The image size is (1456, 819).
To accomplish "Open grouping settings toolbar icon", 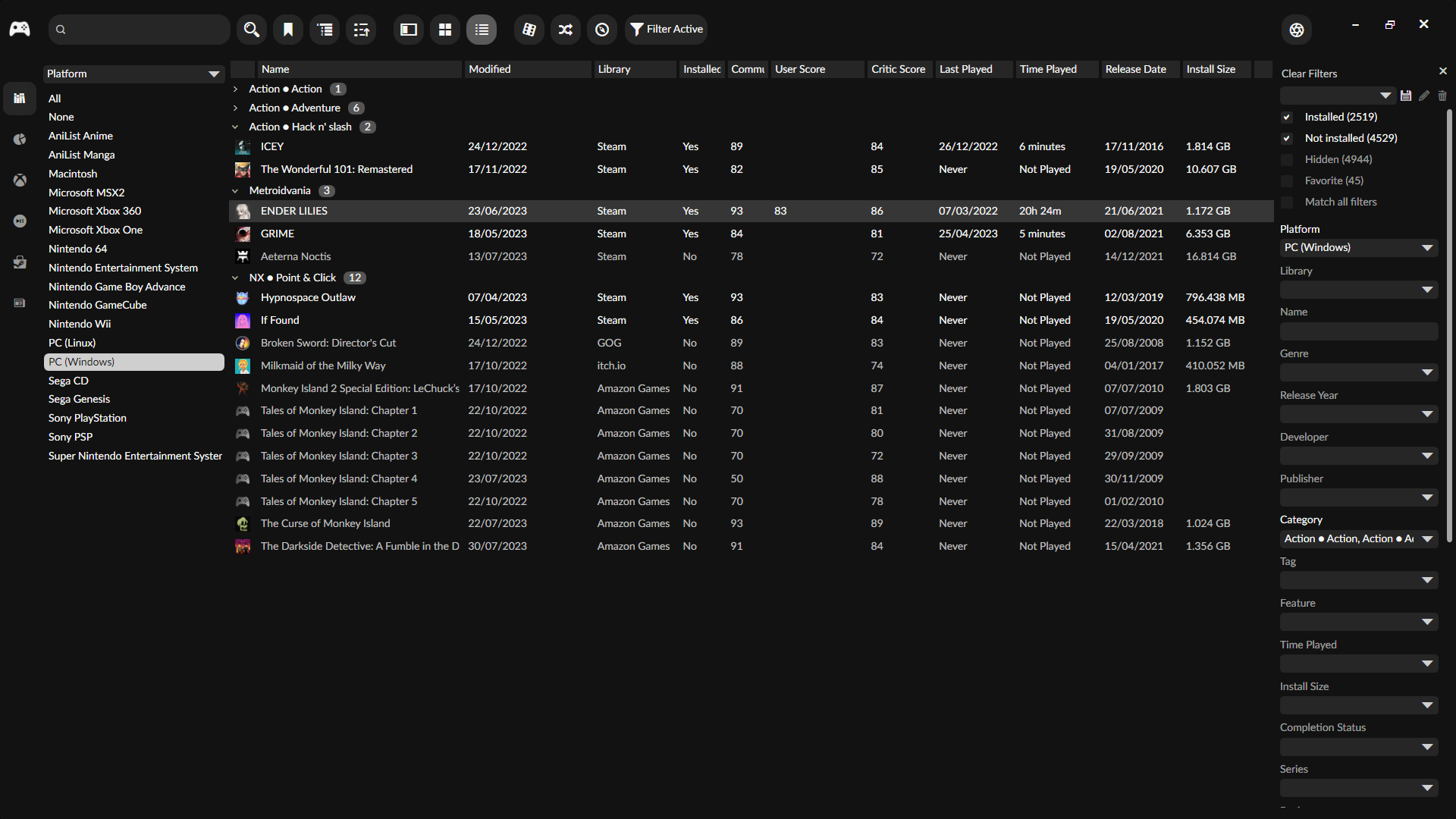I will (325, 30).
